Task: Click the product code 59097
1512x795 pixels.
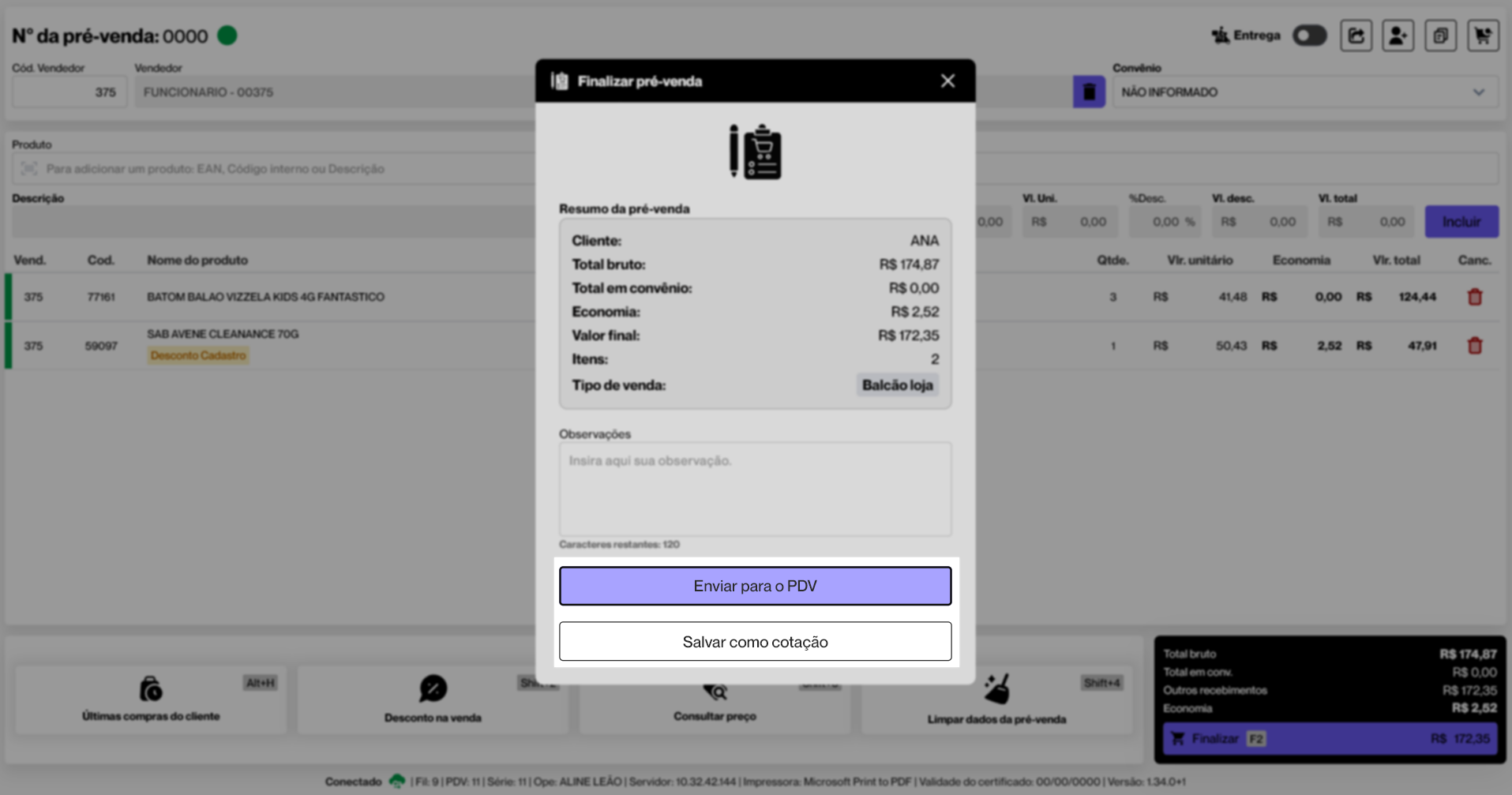Action: point(101,346)
